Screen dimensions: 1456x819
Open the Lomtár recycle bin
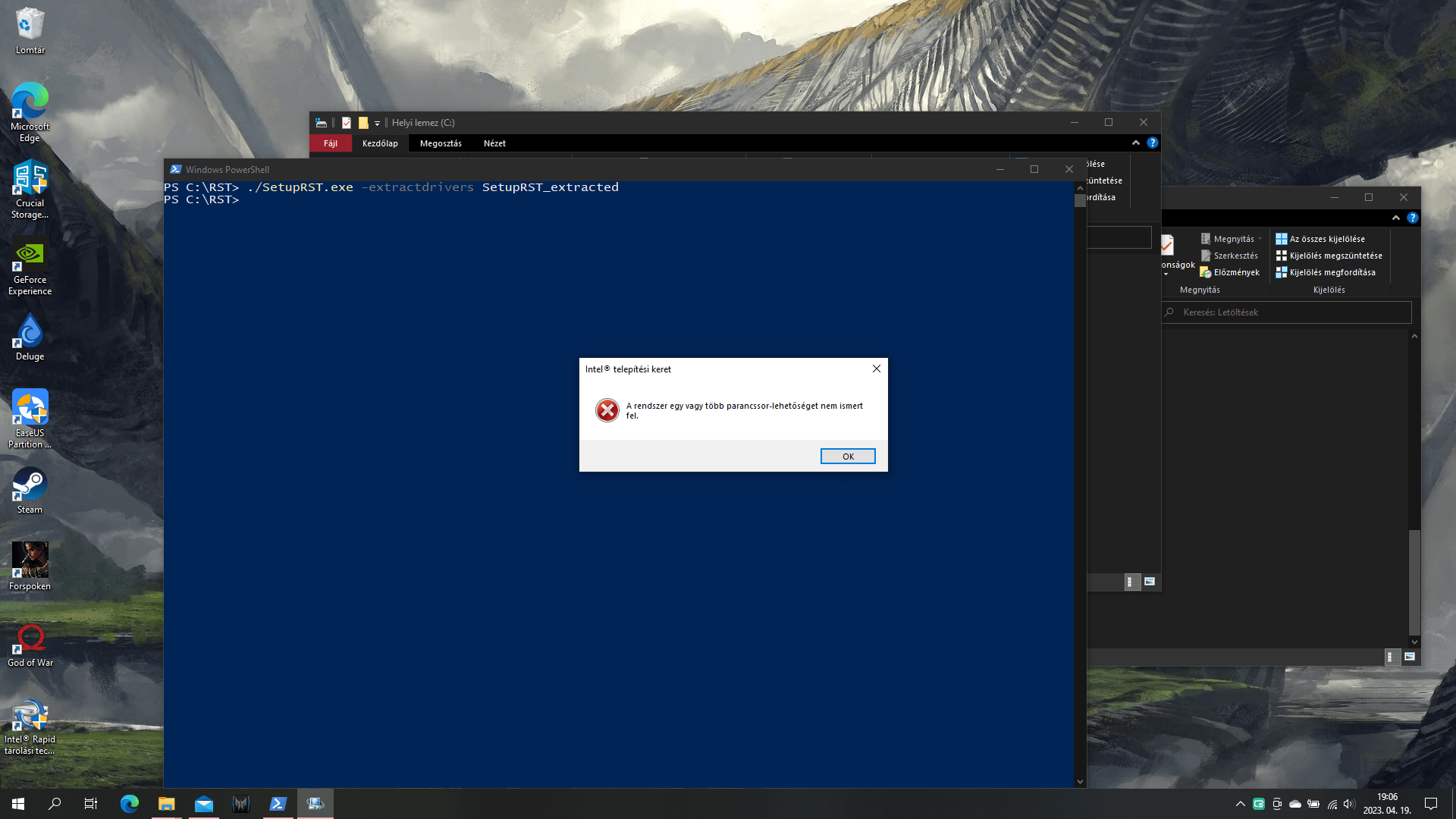click(30, 25)
